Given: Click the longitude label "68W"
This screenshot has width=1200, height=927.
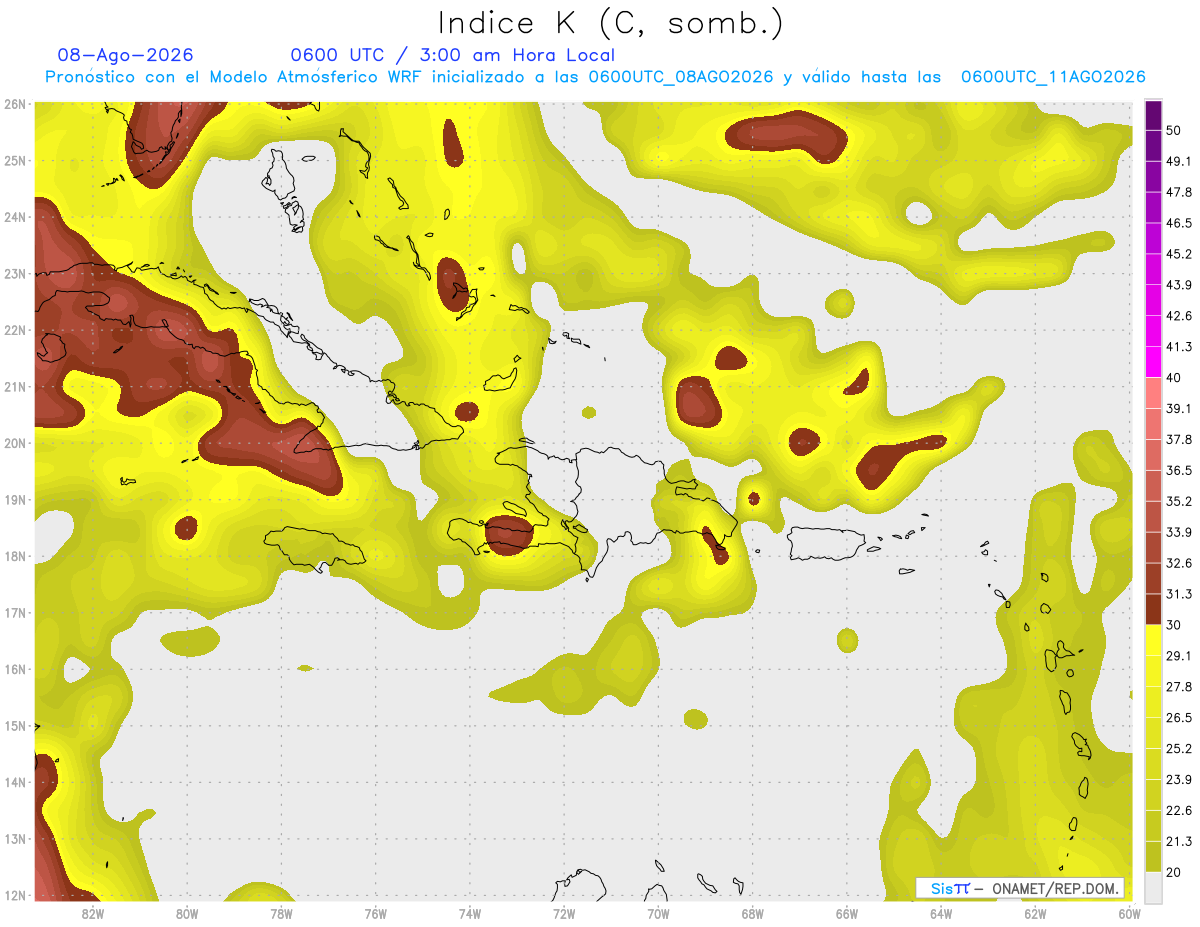Looking at the screenshot, I should [753, 913].
